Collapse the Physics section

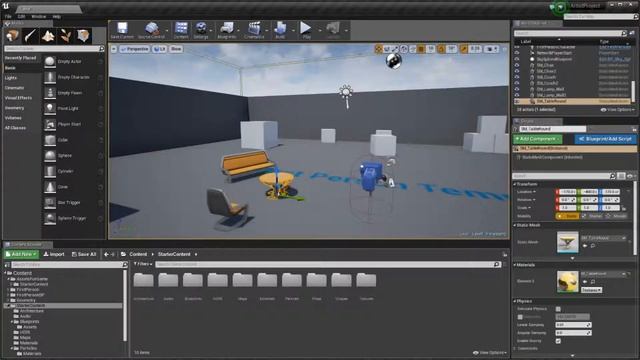tap(515, 301)
